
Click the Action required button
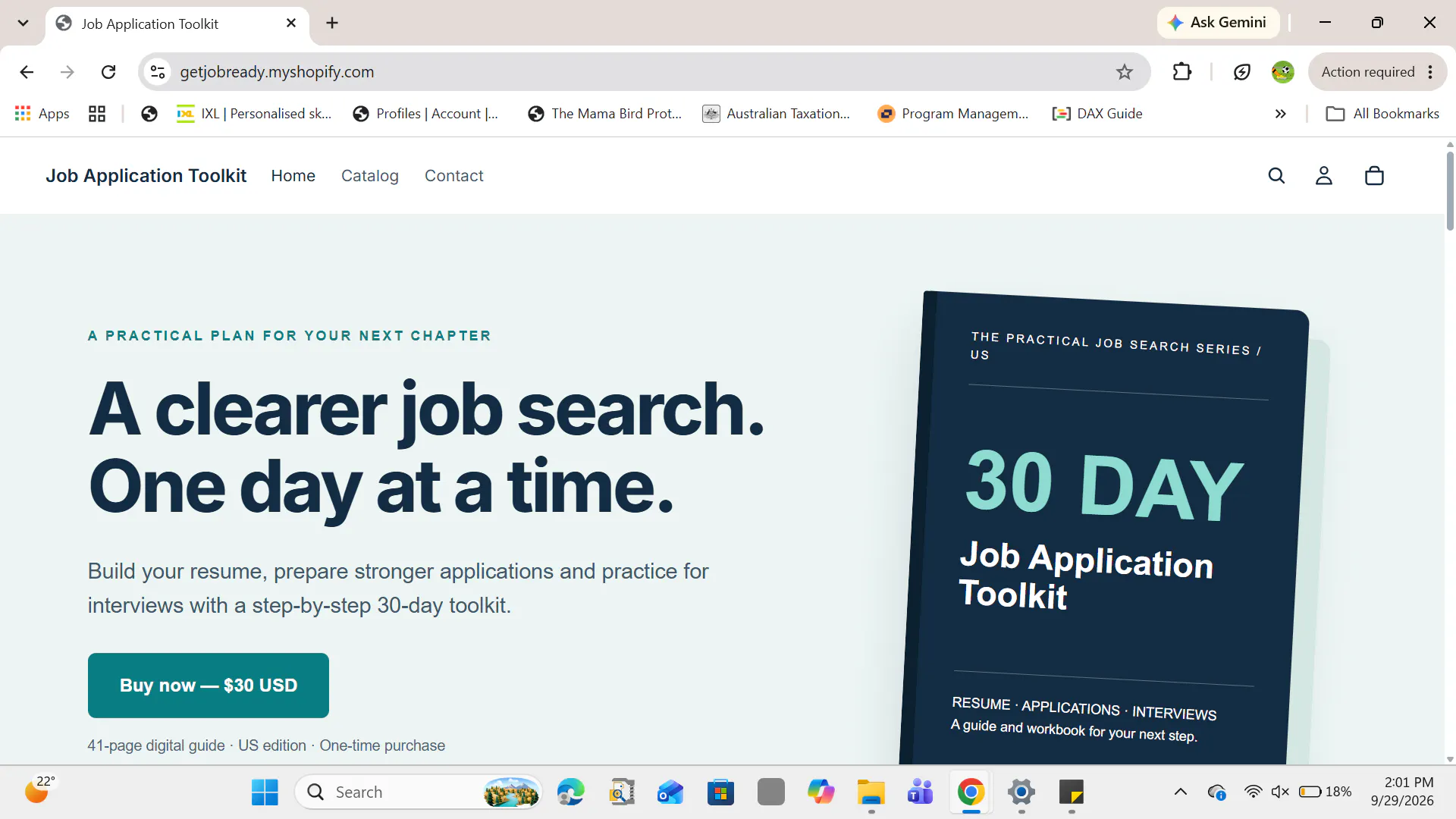(x=1378, y=72)
